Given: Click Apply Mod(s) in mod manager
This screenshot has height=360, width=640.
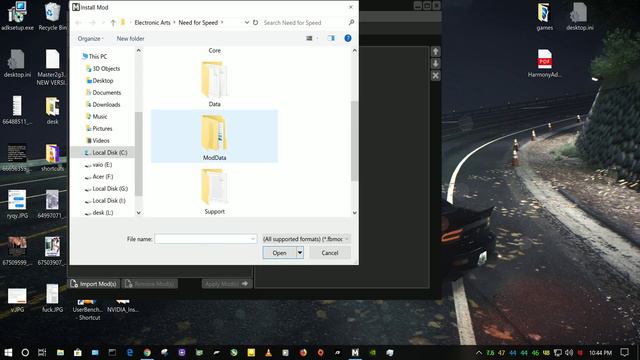Looking at the screenshot, I should pos(227,284).
